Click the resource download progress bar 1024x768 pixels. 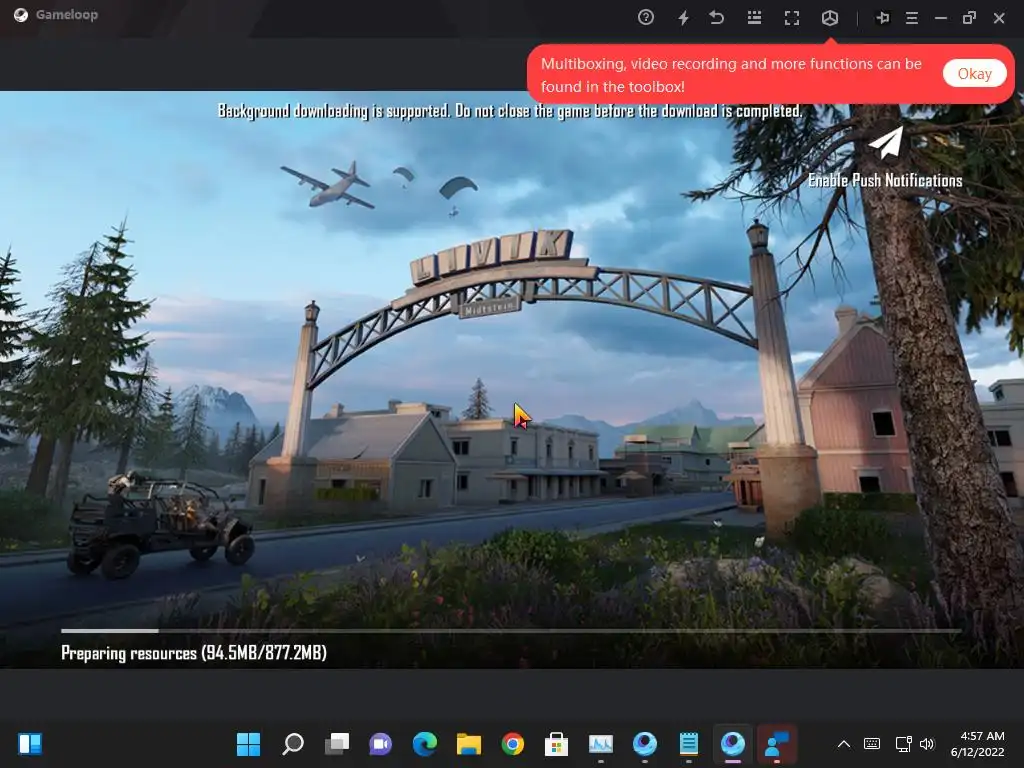click(x=511, y=631)
